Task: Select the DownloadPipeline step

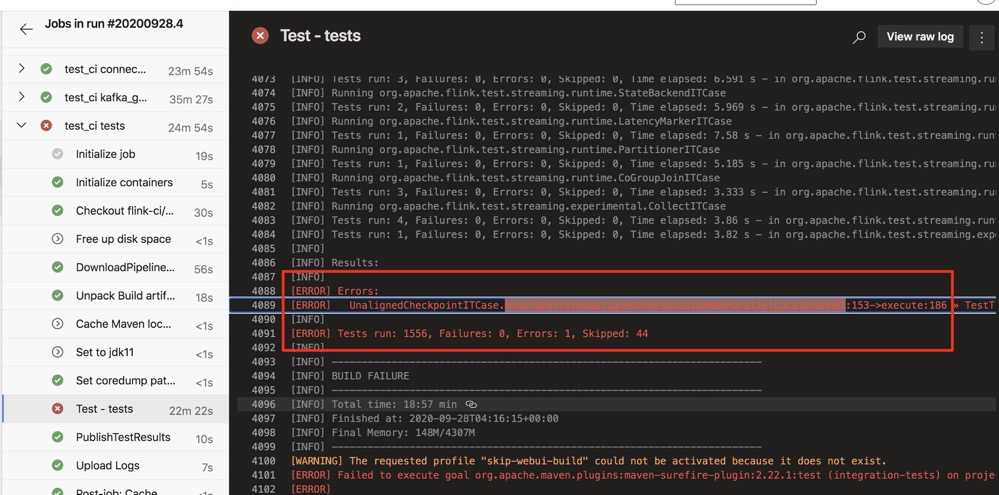Action: click(x=115, y=268)
